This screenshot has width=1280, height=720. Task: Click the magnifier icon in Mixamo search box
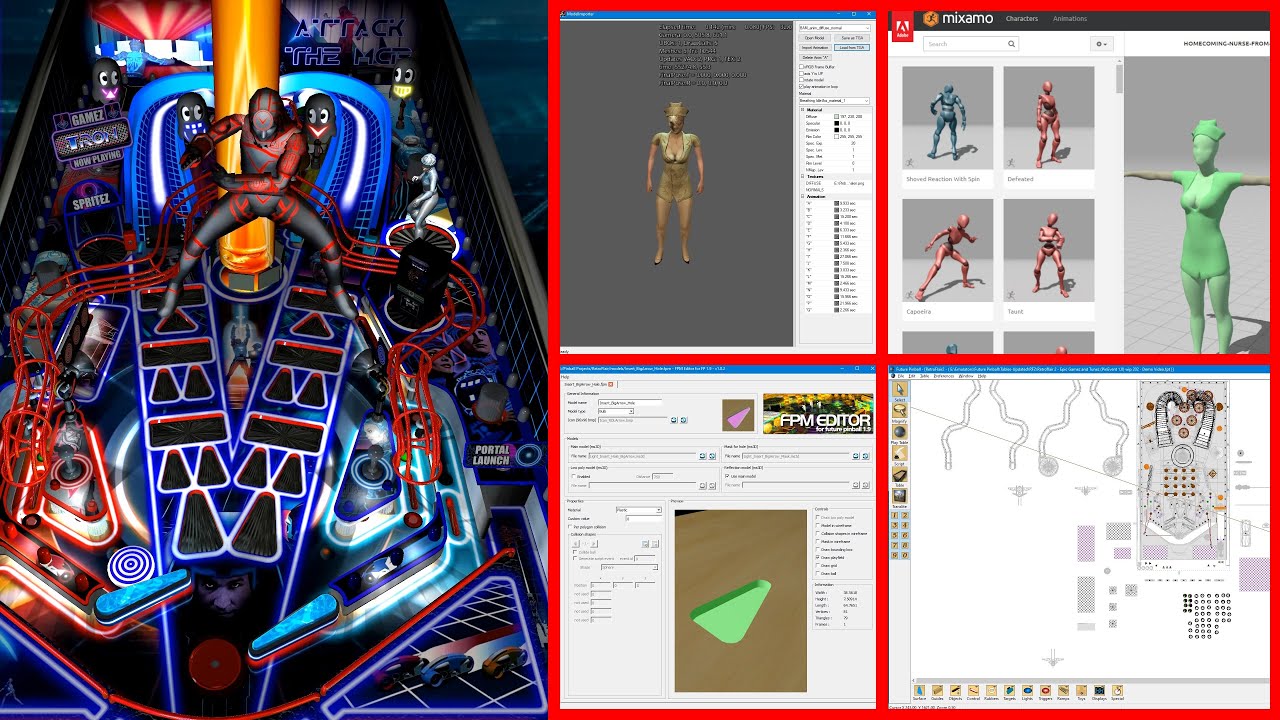1012,44
